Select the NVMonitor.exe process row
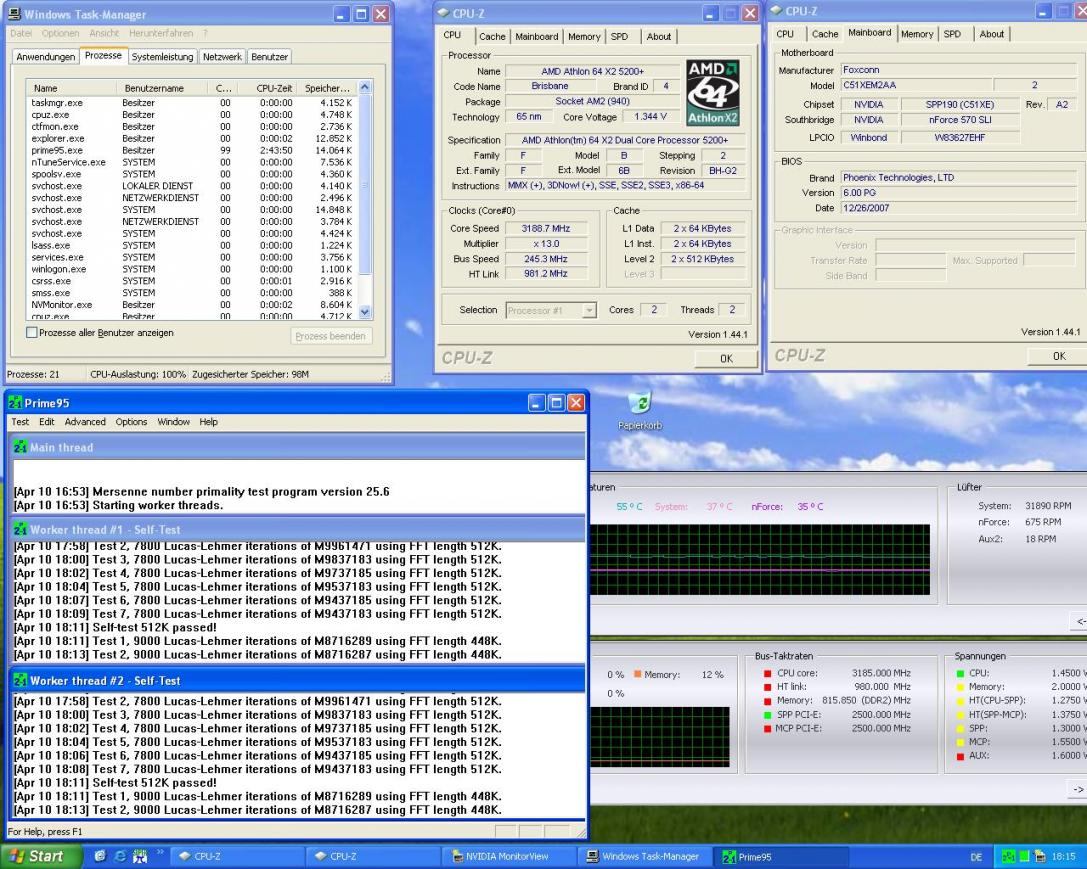The image size is (1087, 869). point(193,305)
